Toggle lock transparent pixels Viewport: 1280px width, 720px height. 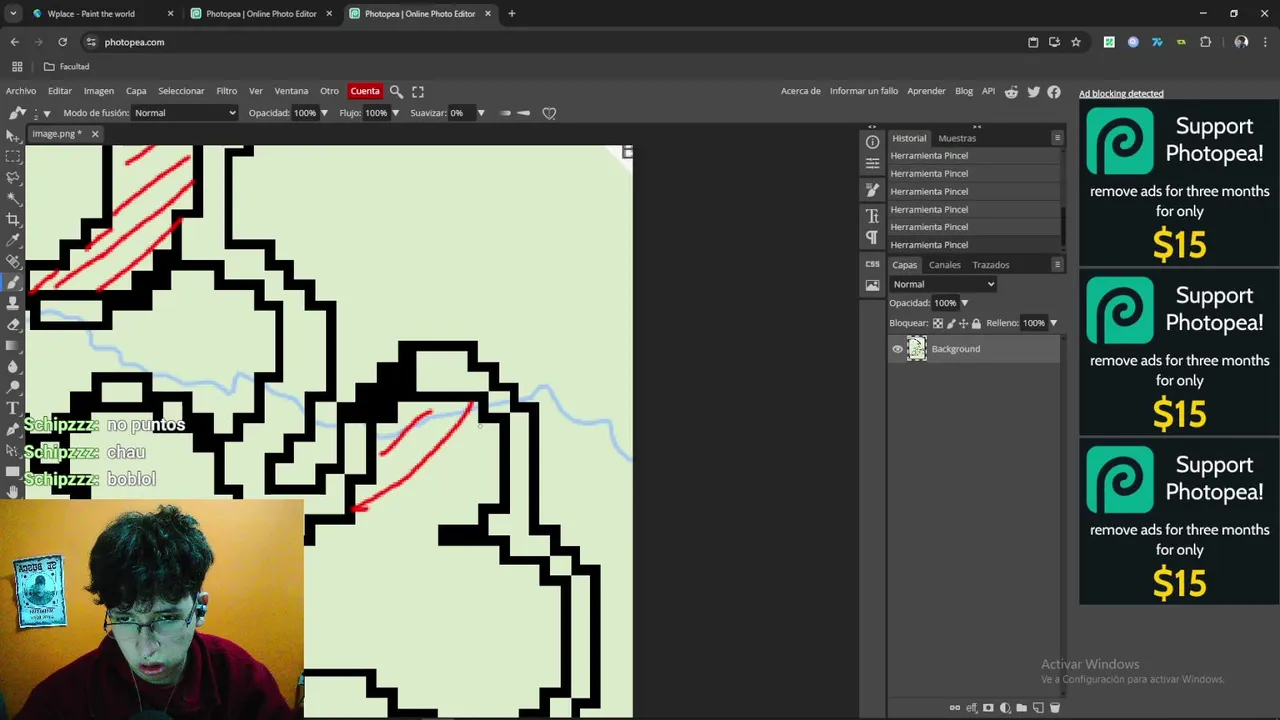coord(937,323)
